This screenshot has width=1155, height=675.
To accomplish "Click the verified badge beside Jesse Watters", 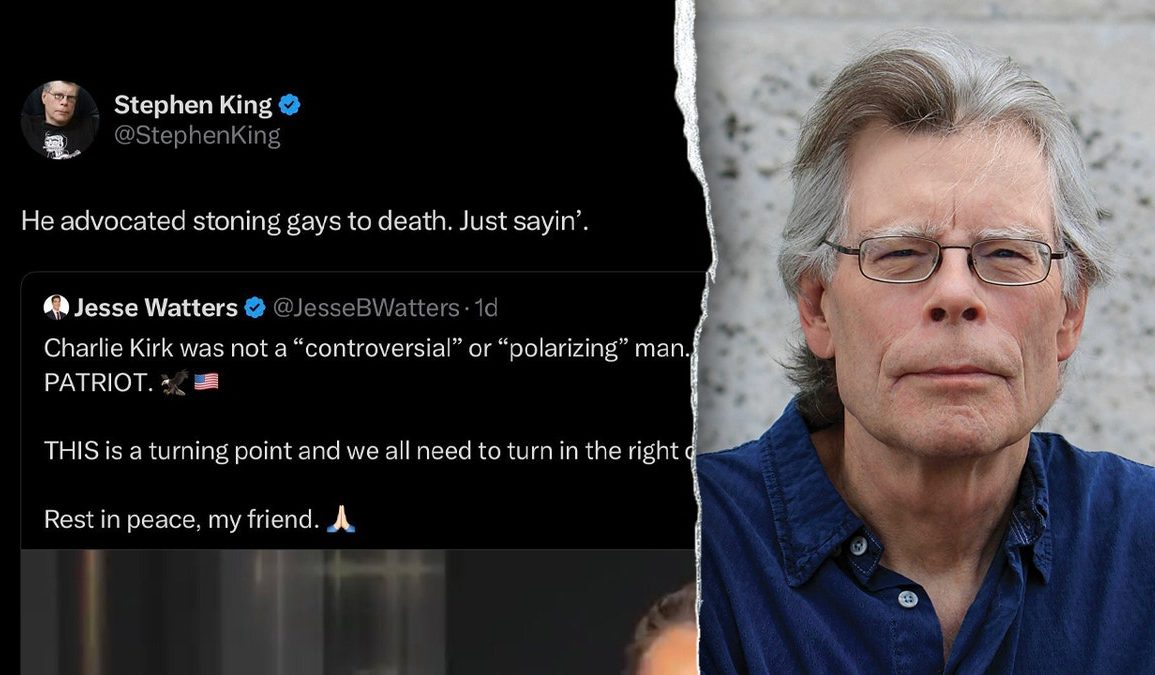I will click(255, 308).
